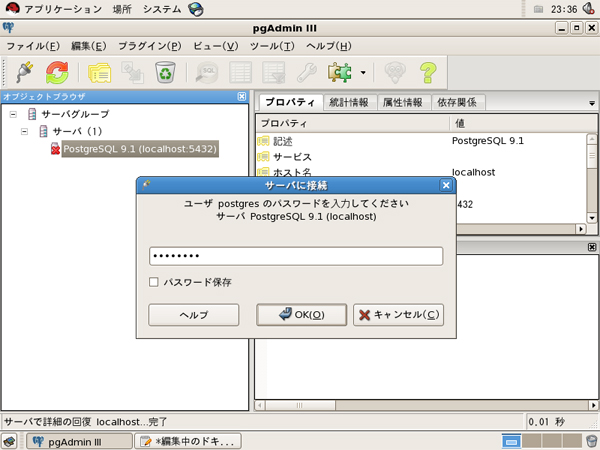Click properties horizontal scroll right arrow
Image resolution: width=600 pixels, height=450 pixels.
581,229
